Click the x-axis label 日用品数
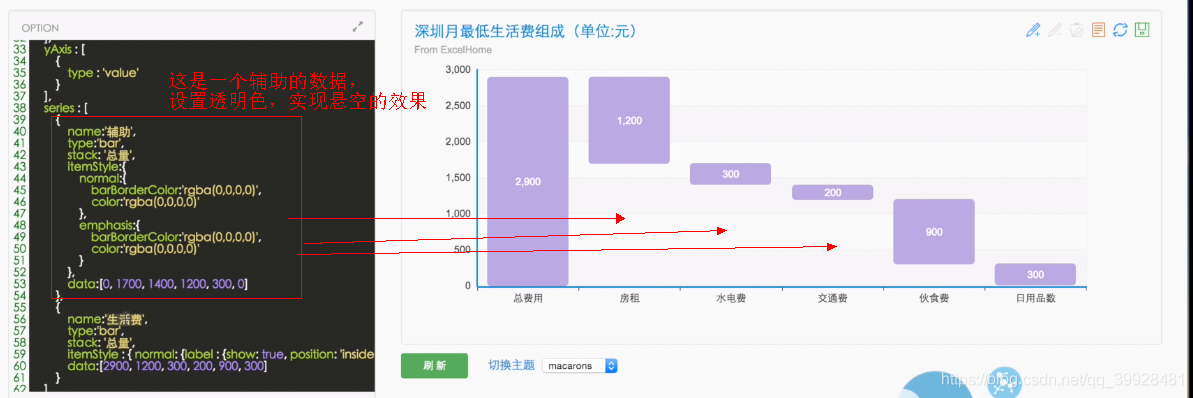 coord(1035,298)
